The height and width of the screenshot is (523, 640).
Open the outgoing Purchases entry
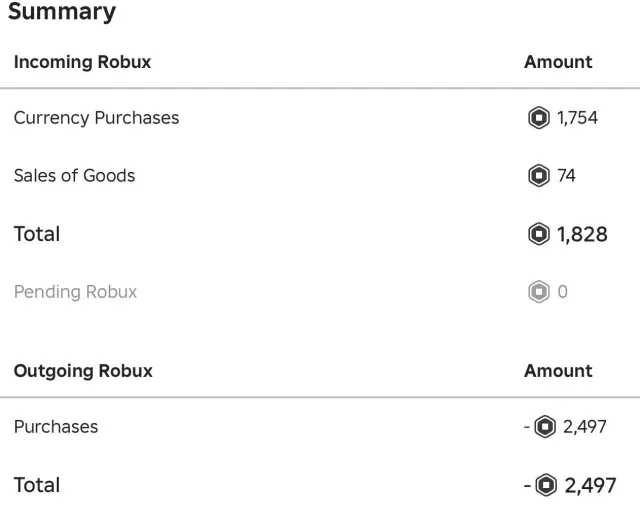[x=56, y=427]
